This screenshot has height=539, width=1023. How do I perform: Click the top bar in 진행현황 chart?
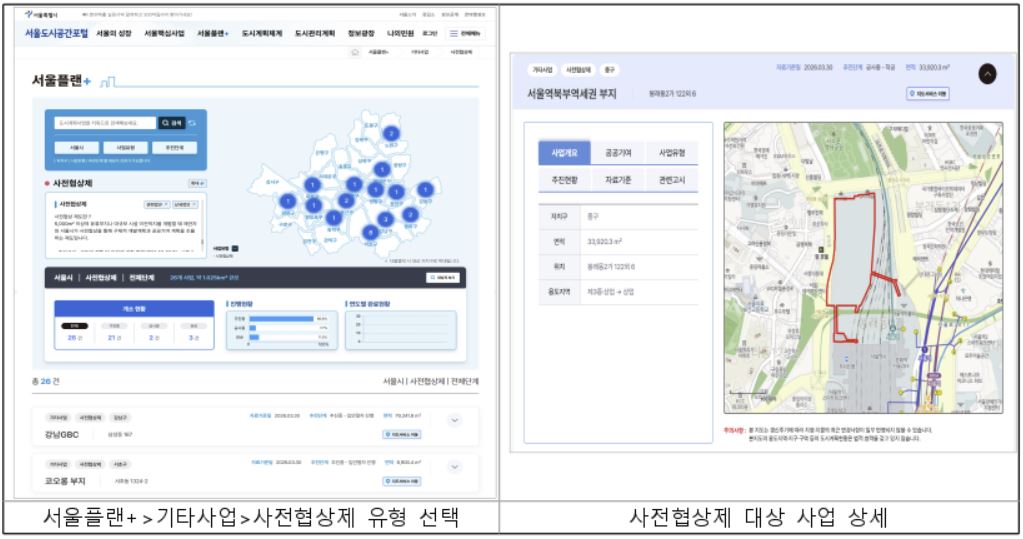281,318
